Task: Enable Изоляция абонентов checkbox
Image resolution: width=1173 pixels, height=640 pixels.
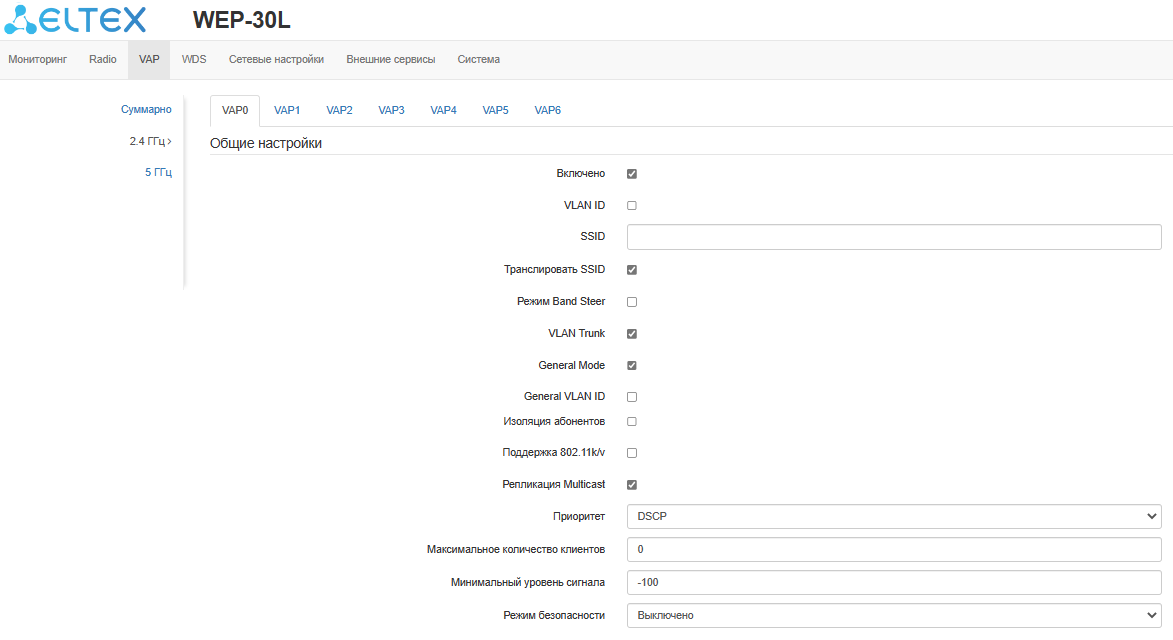Action: click(632, 422)
